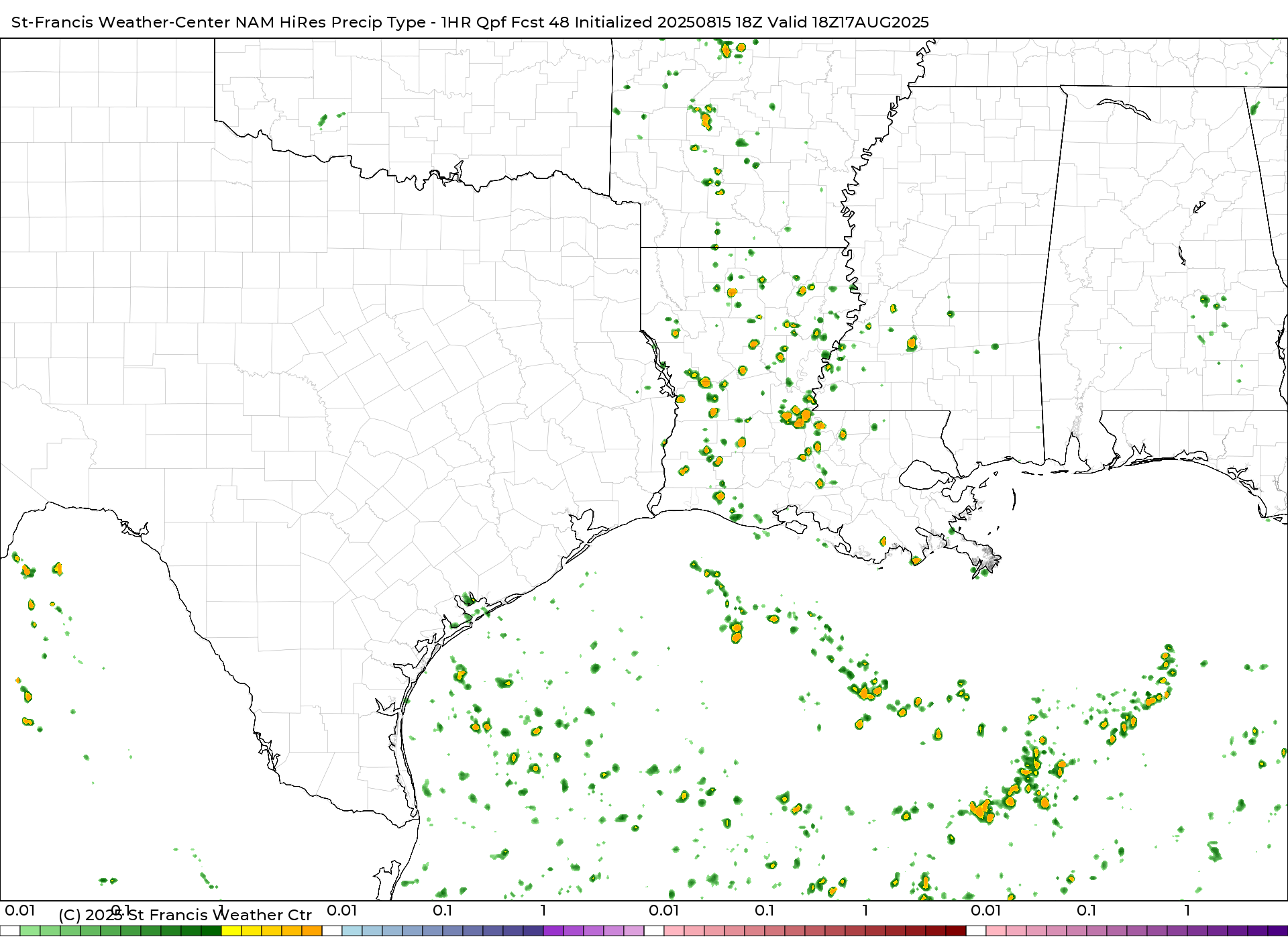The width and height of the screenshot is (1288, 939).
Task: Click the darkest maroon swatch in the red scale
Action: coord(956,931)
